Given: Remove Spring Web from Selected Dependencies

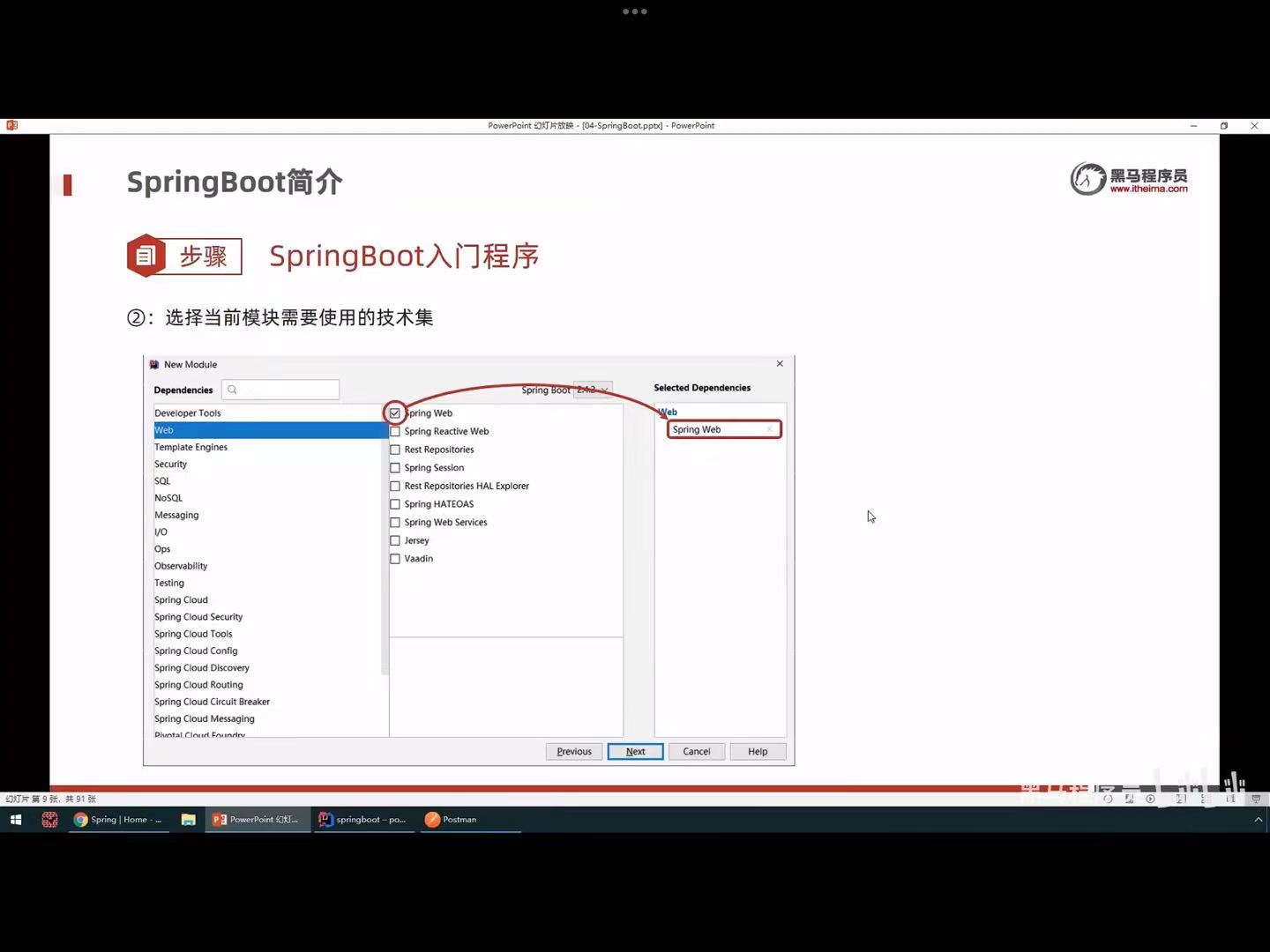Looking at the screenshot, I should tap(769, 429).
